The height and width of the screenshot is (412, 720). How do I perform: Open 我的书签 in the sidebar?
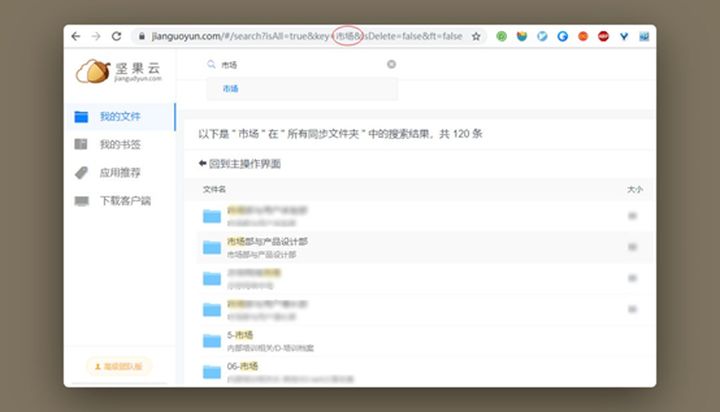[119, 145]
